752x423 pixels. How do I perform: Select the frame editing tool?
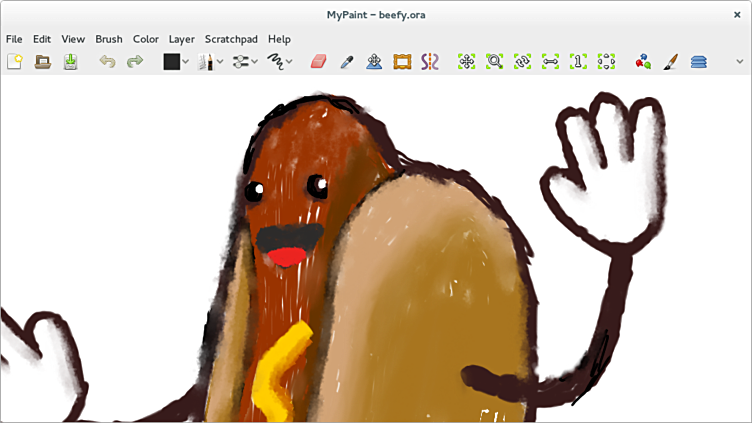click(x=402, y=62)
